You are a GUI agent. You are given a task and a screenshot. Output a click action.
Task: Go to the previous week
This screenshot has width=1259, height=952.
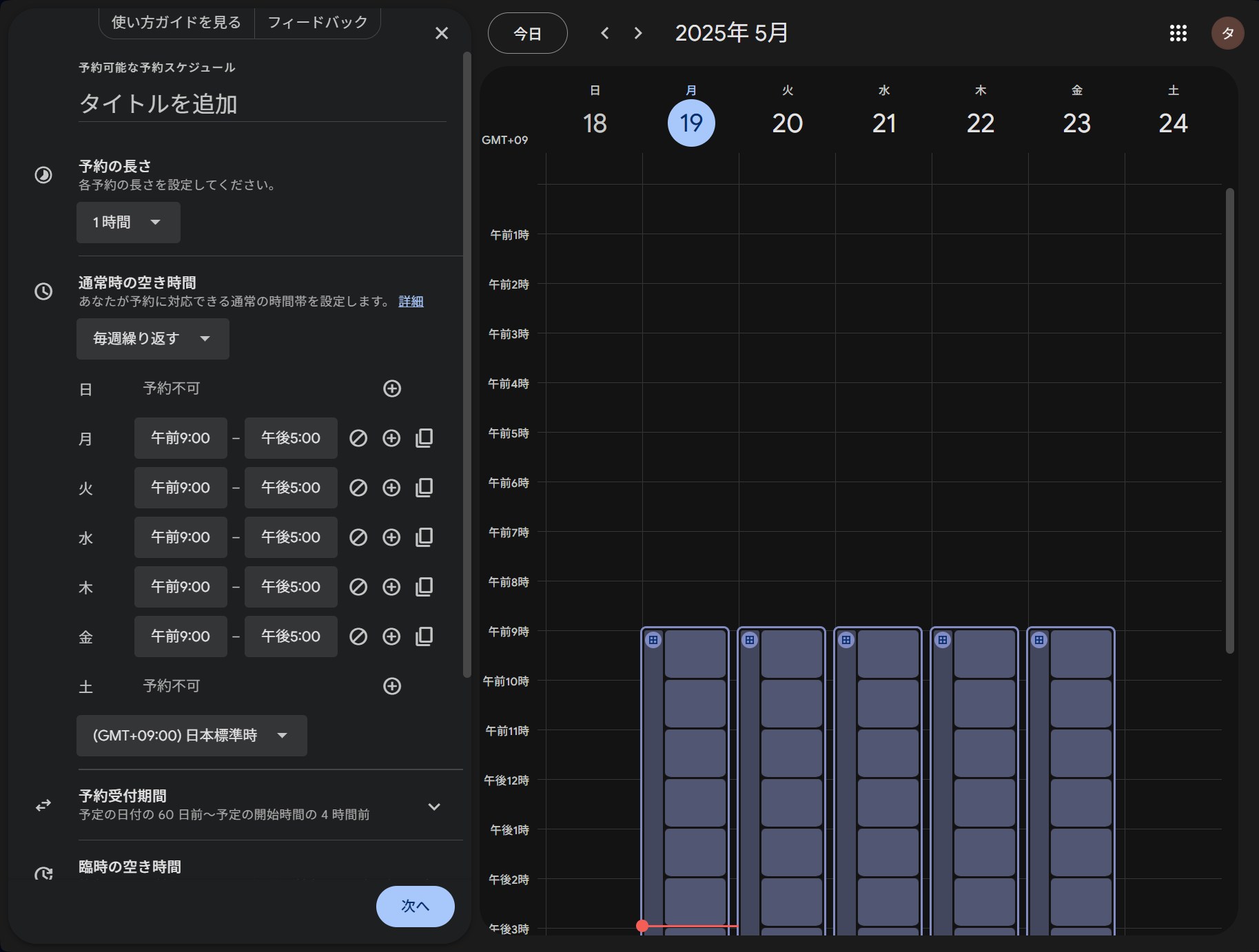(605, 33)
